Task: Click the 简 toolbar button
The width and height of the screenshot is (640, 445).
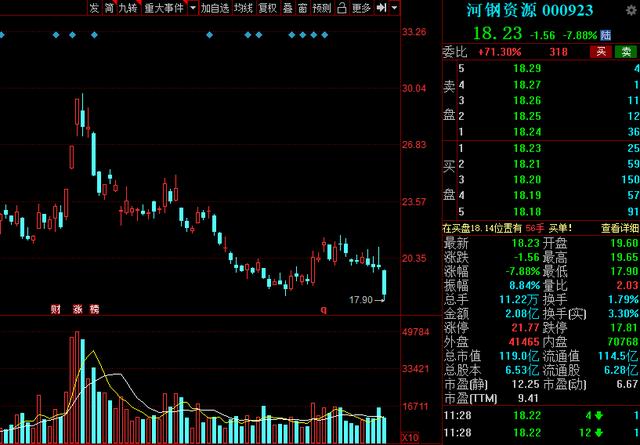Action: click(109, 8)
